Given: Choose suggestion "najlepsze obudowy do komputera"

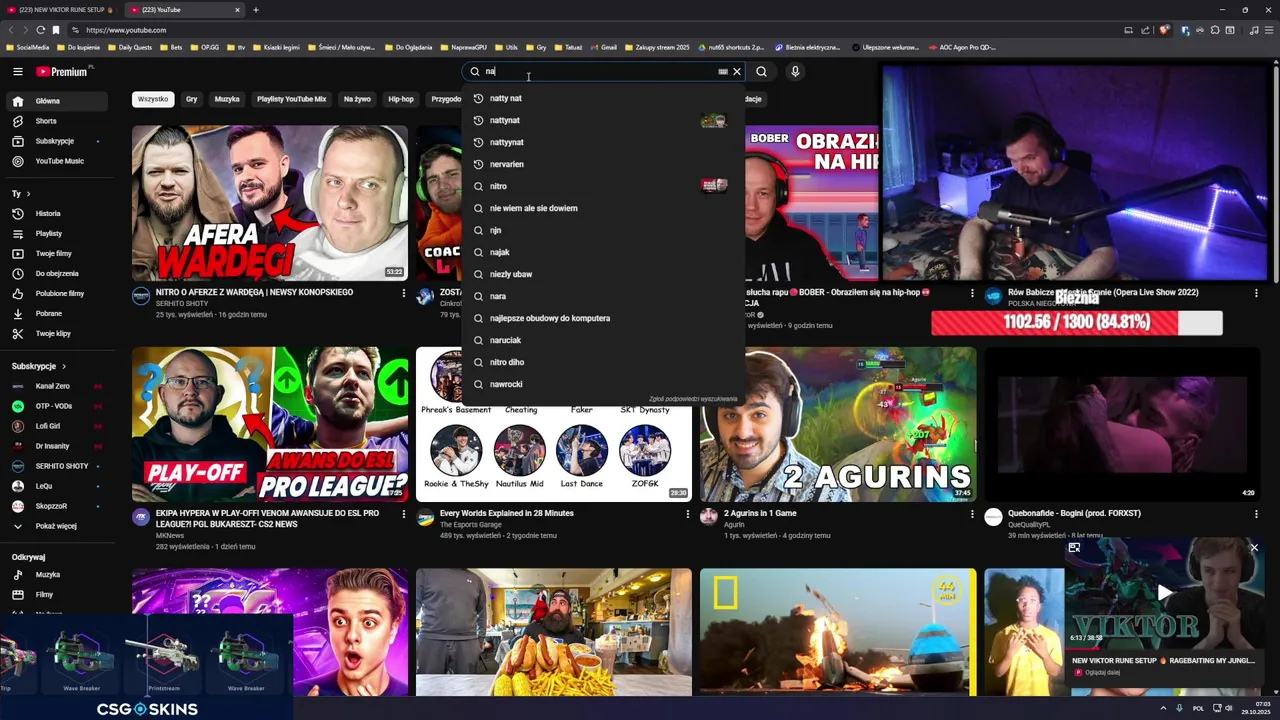Looking at the screenshot, I should pyautogui.click(x=603, y=318).
